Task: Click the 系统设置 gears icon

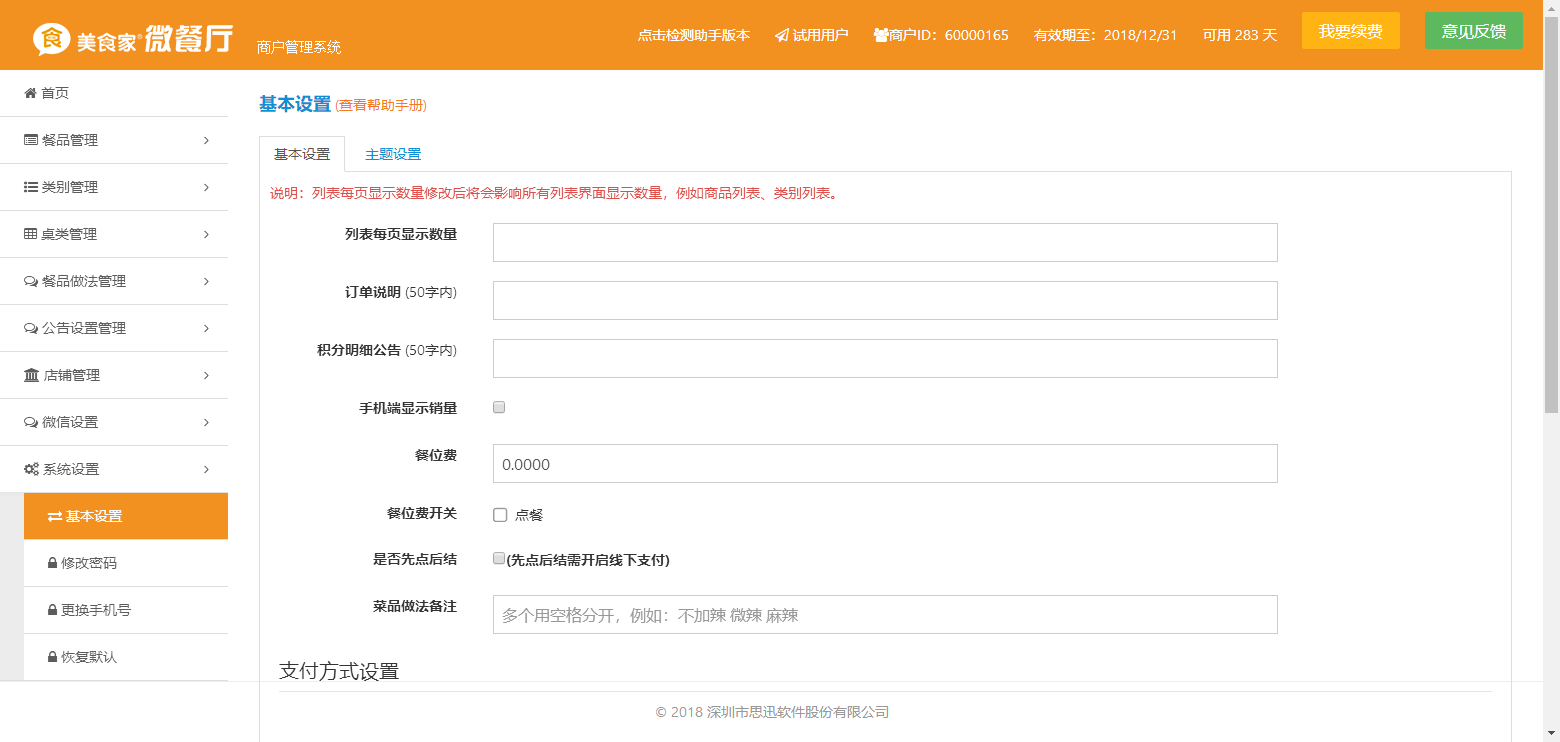Action: pyautogui.click(x=31, y=469)
